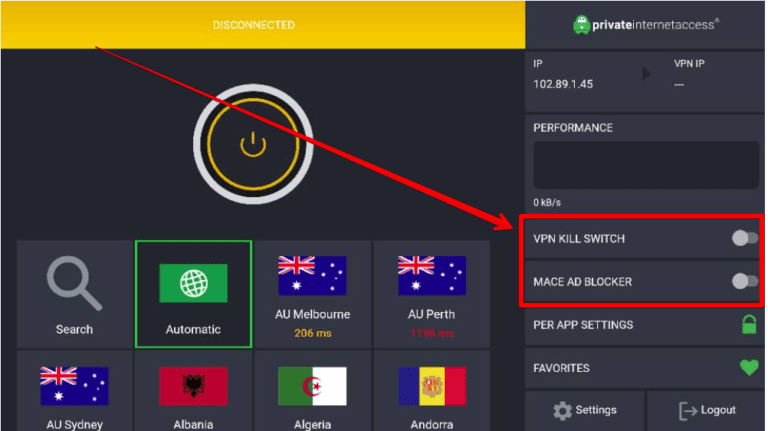This screenshot has height=431, width=768.
Task: Open the Per App Settings row
Action: click(645, 325)
